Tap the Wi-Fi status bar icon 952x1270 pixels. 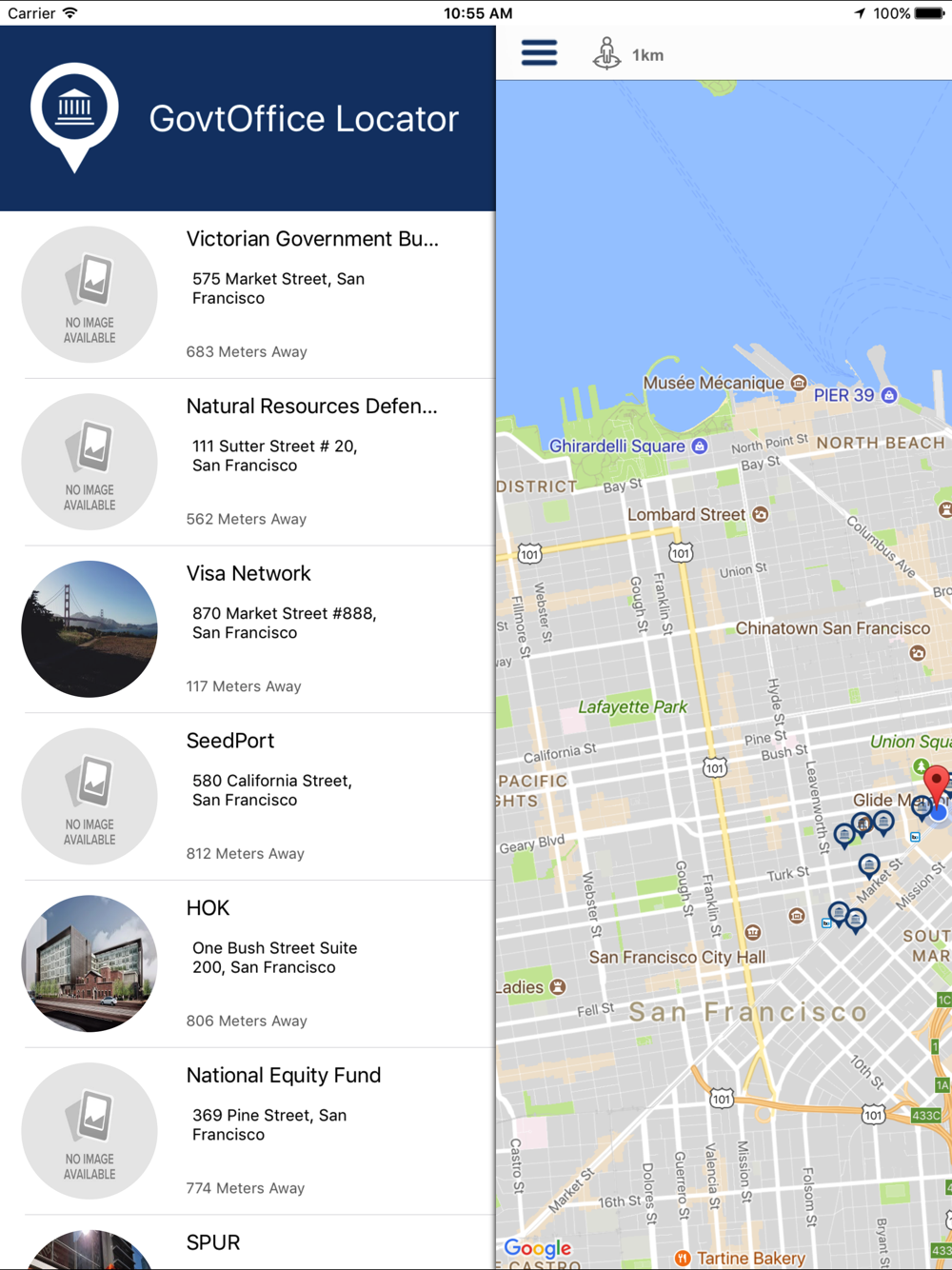pos(70,12)
